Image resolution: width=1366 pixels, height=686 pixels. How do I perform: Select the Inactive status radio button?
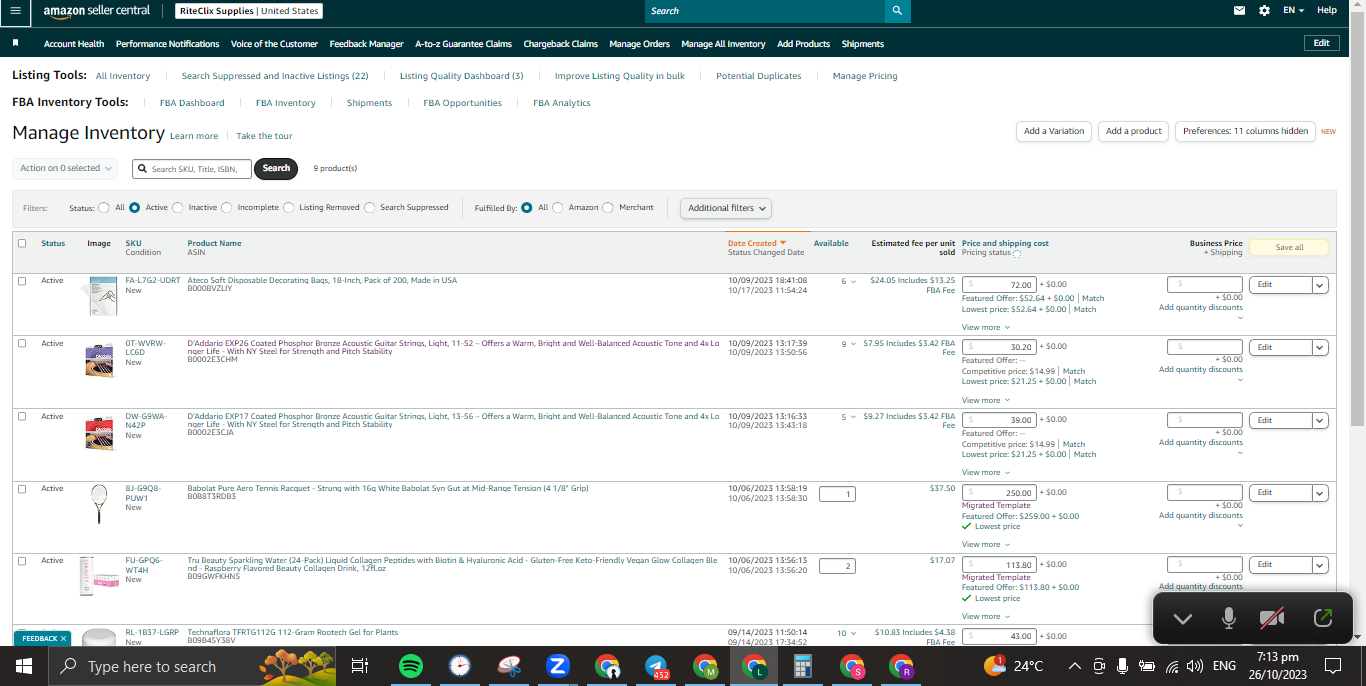click(178, 208)
